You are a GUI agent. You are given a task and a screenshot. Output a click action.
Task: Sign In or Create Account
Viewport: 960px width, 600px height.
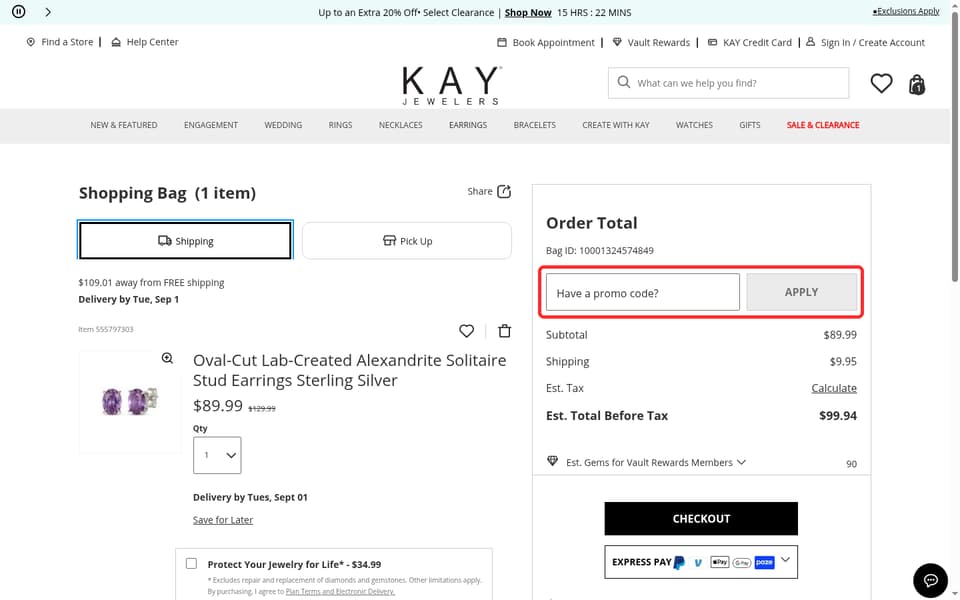(x=865, y=42)
